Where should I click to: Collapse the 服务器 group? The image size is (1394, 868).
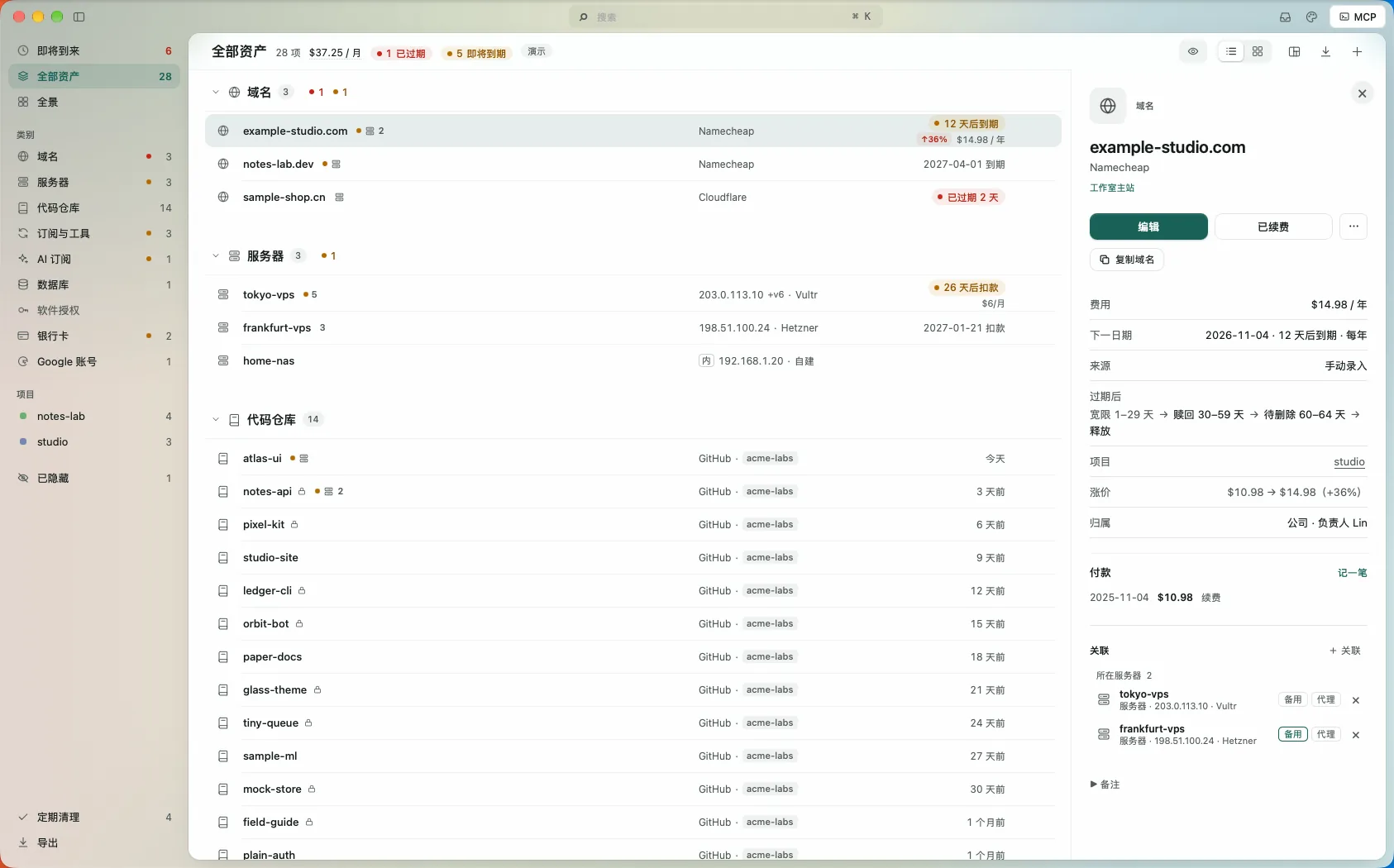[216, 255]
